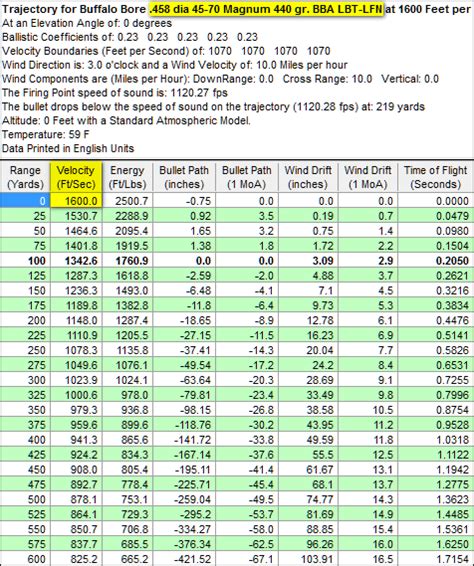Select the Bullet Path (inches) column header
Viewport: 474px width, 566px height.
coord(184,177)
